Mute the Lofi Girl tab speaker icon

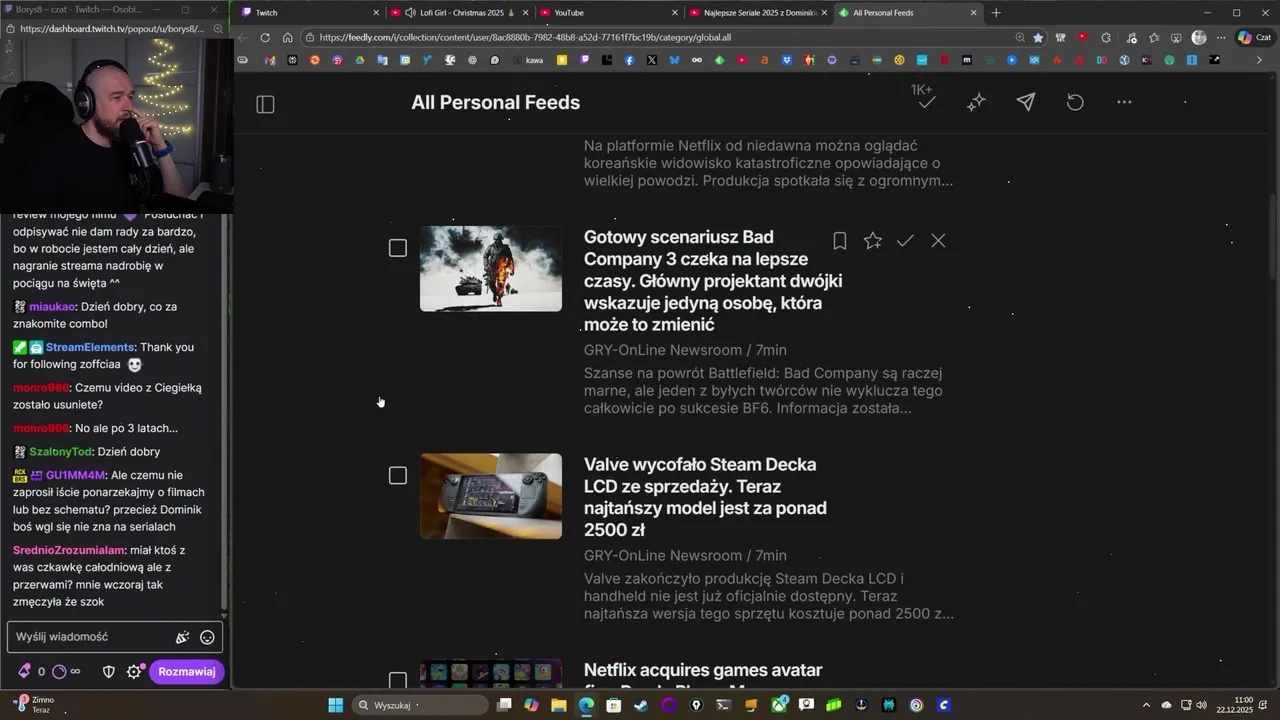pos(410,13)
